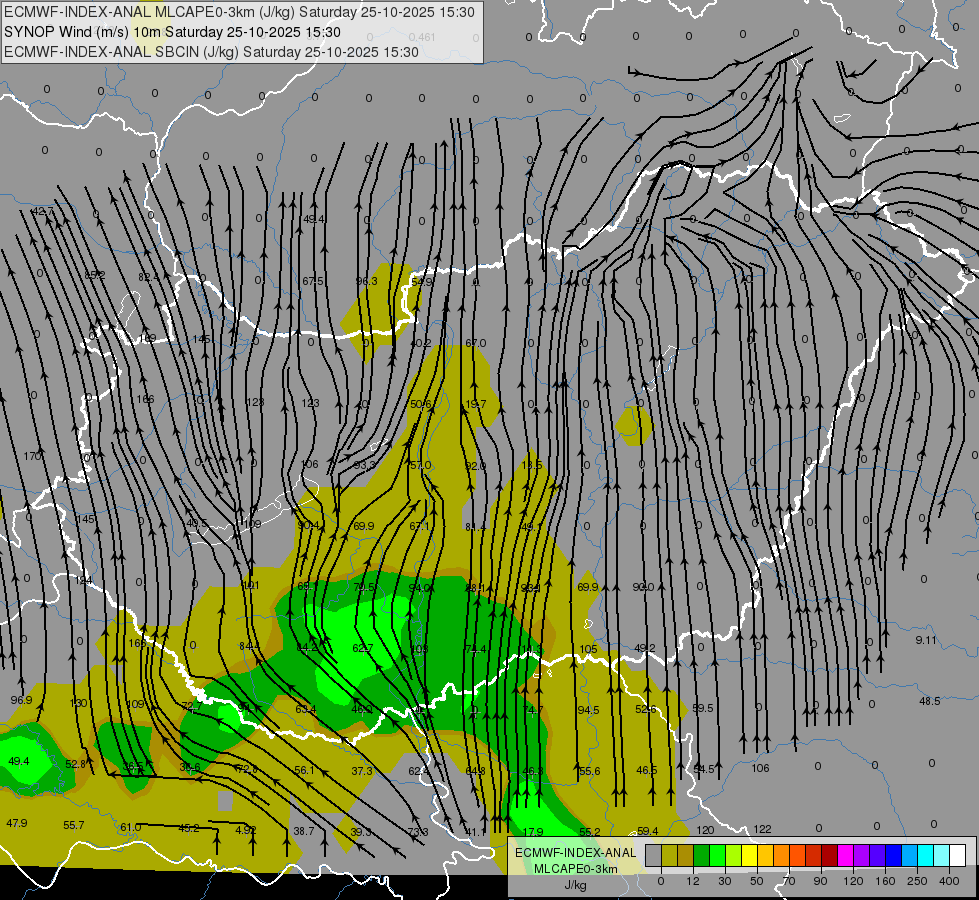Click map value '63.4'
The height and width of the screenshot is (900, 979).
tap(306, 709)
